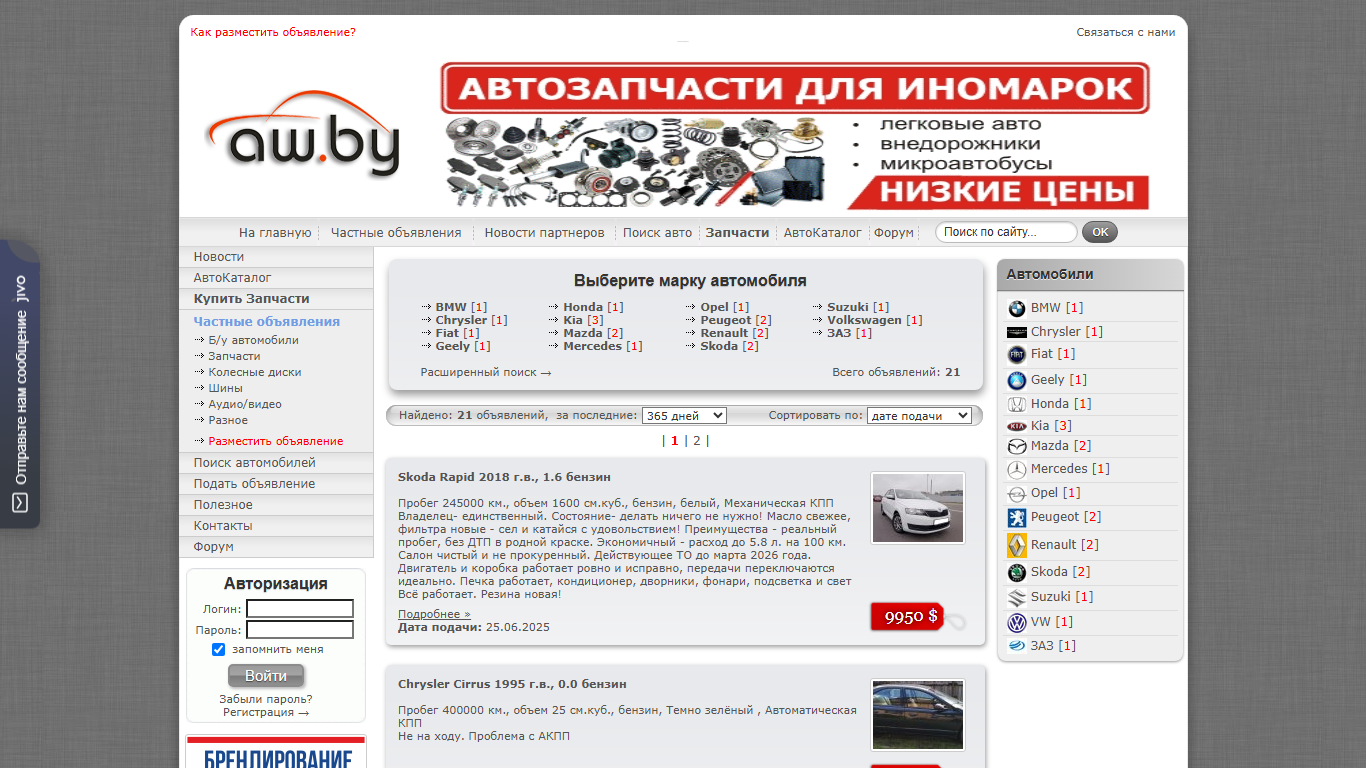
Task: Click the 'Войти' login button
Action: coord(266,676)
